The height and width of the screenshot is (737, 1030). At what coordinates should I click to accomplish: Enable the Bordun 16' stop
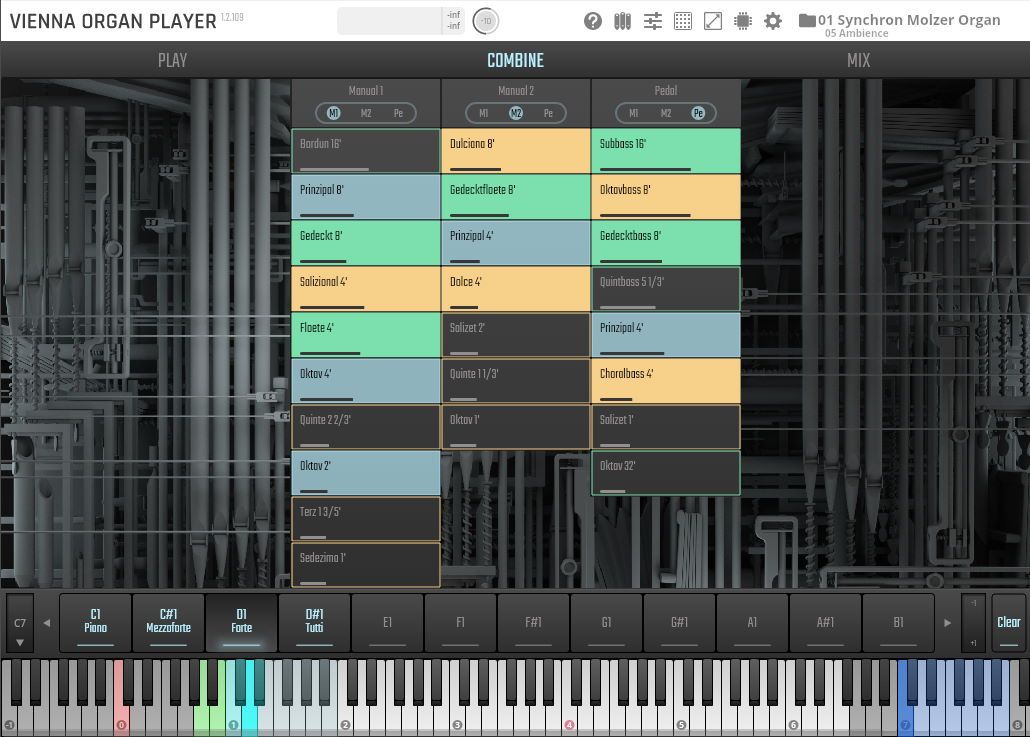click(366, 150)
